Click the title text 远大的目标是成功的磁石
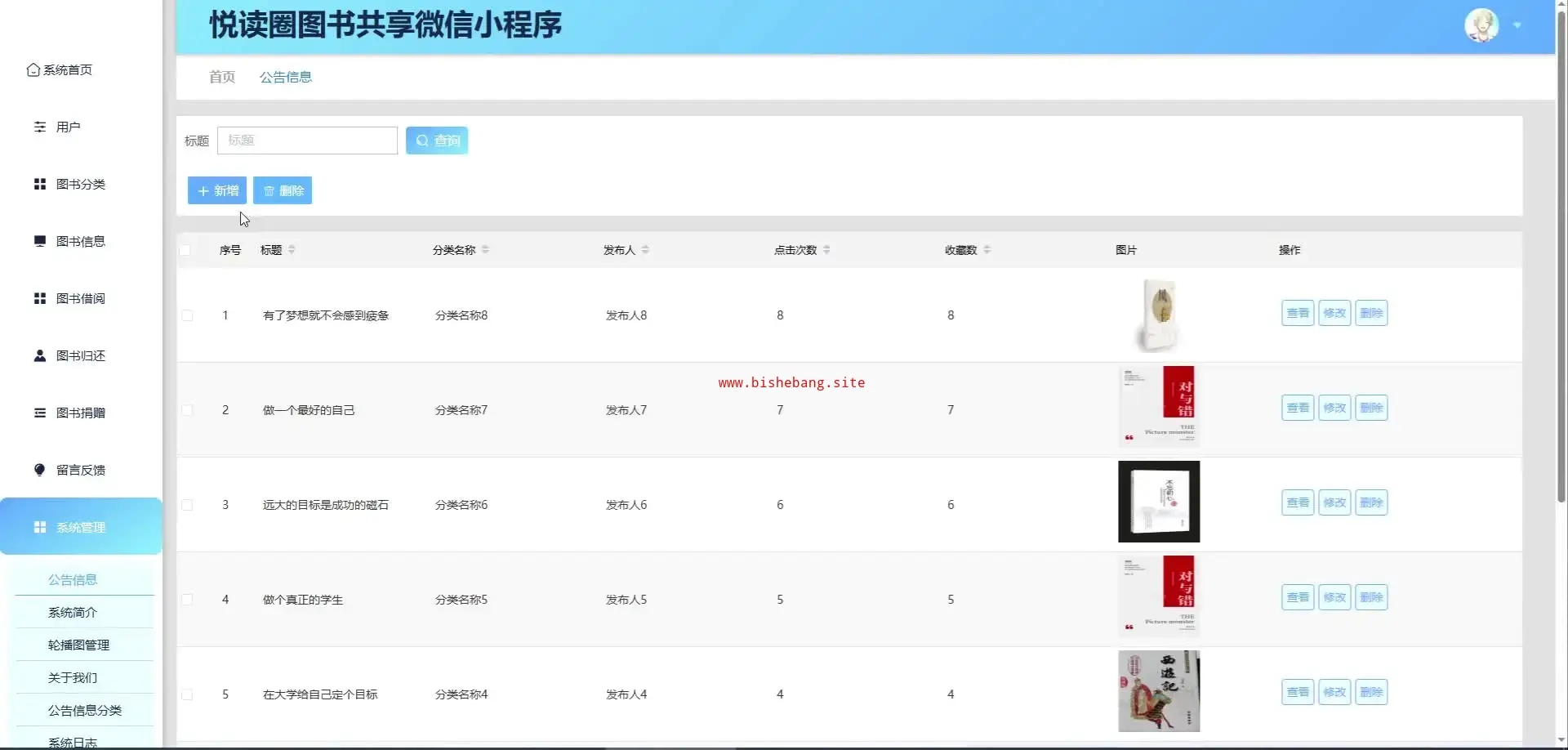This screenshot has height=750, width=1568. tap(326, 505)
